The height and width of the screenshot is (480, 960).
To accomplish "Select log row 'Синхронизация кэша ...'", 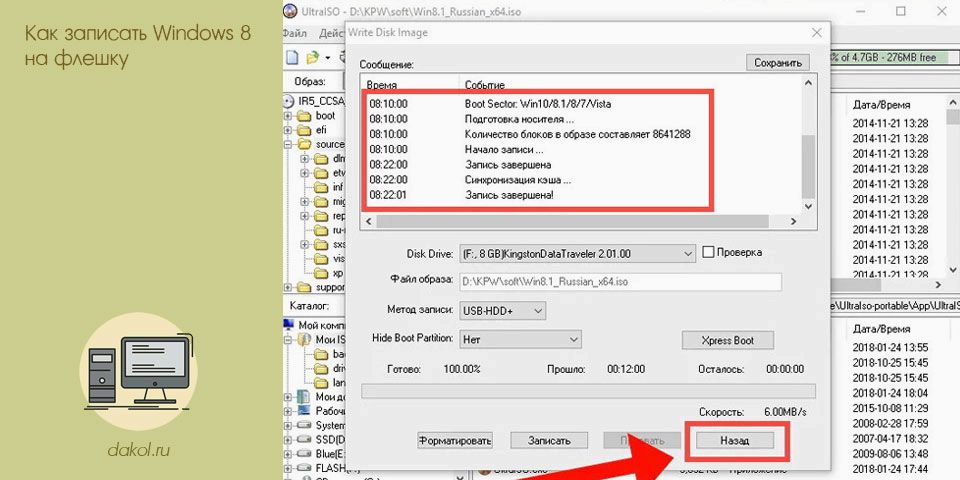I will (518, 180).
